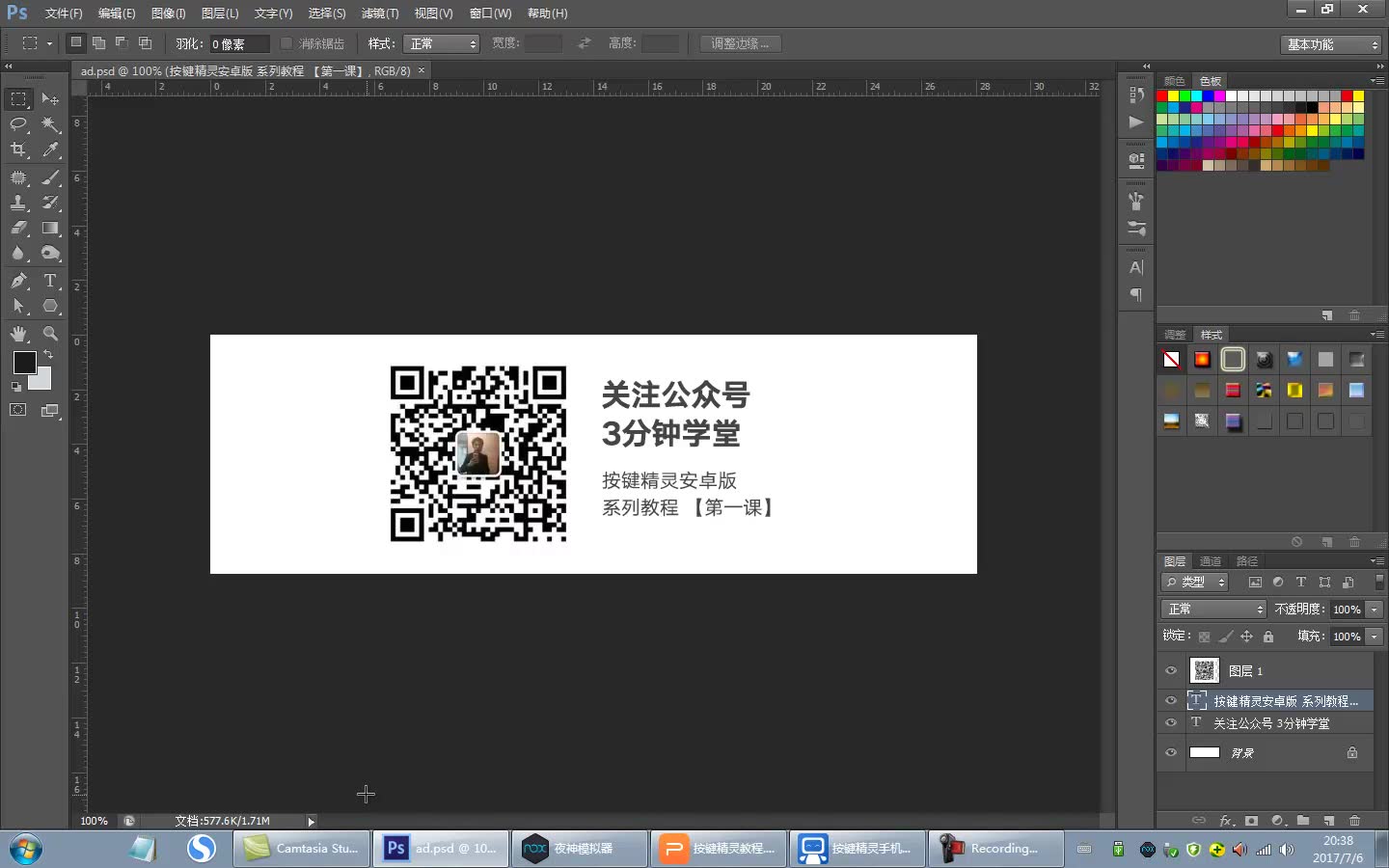Open the layer filter 类型 dropdown
Screen dimensions: 1389x868
1194,583
